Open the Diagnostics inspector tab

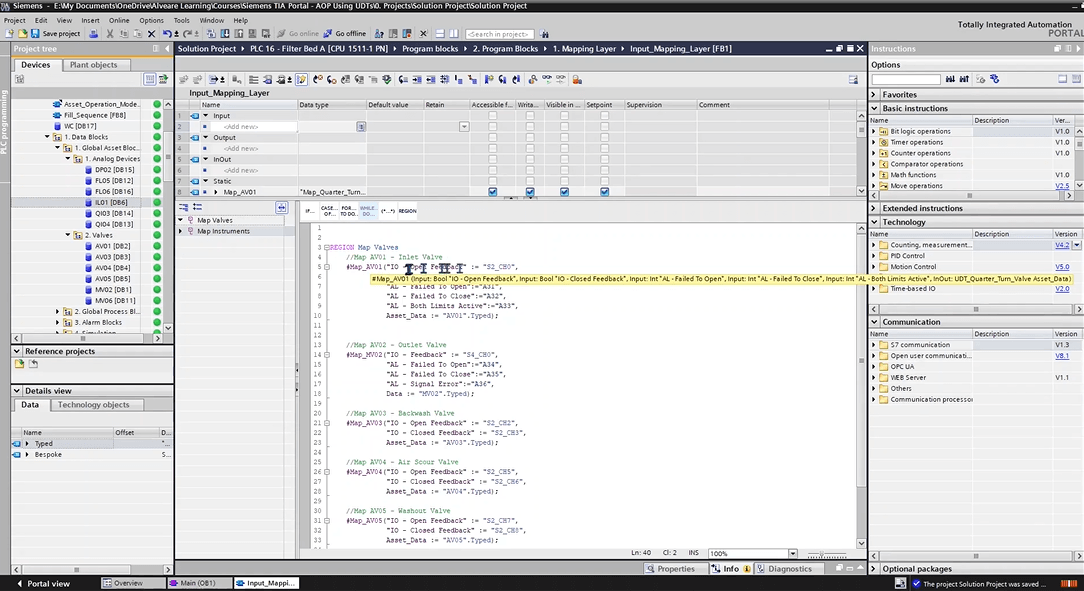point(789,569)
